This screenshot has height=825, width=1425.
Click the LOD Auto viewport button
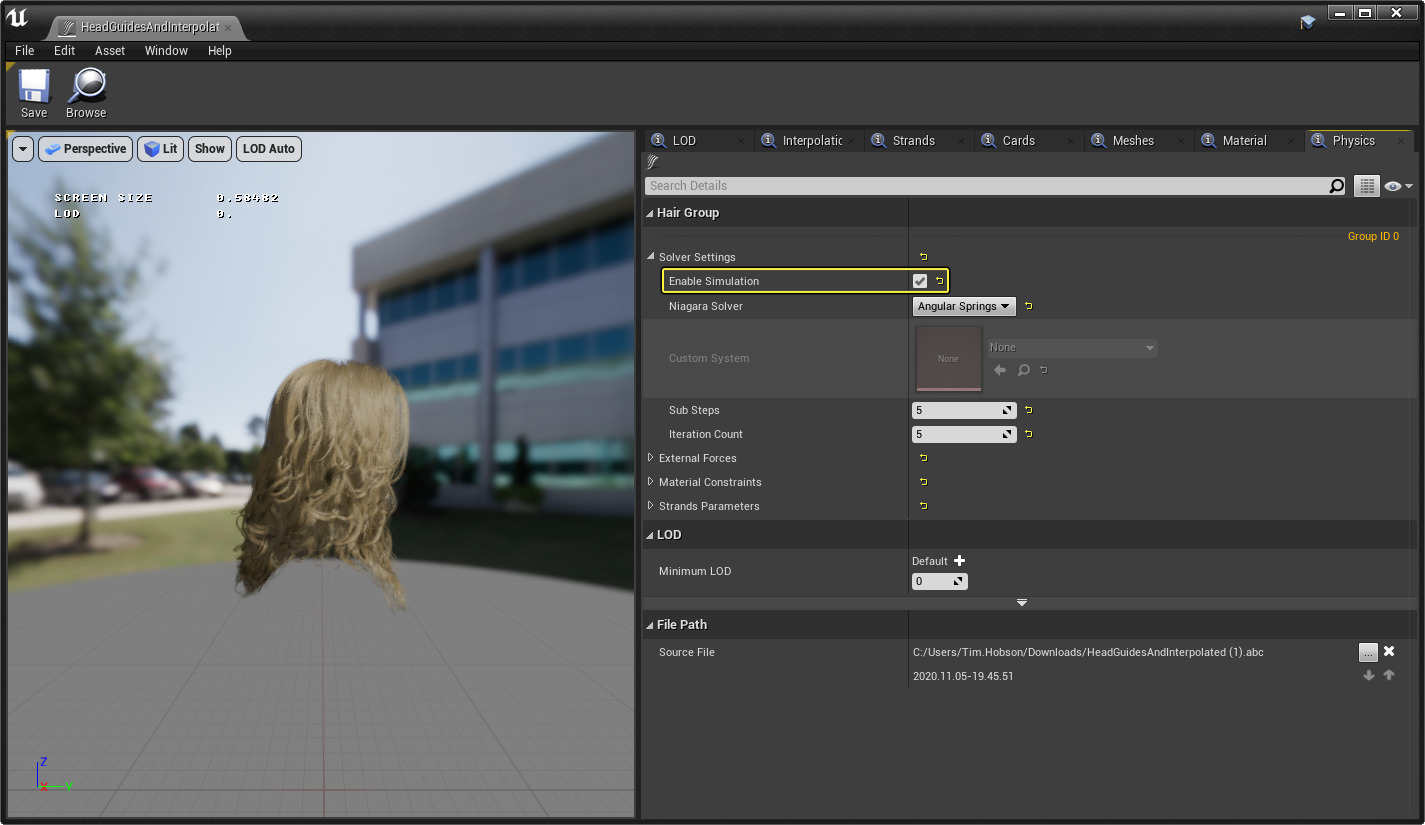[x=269, y=149]
